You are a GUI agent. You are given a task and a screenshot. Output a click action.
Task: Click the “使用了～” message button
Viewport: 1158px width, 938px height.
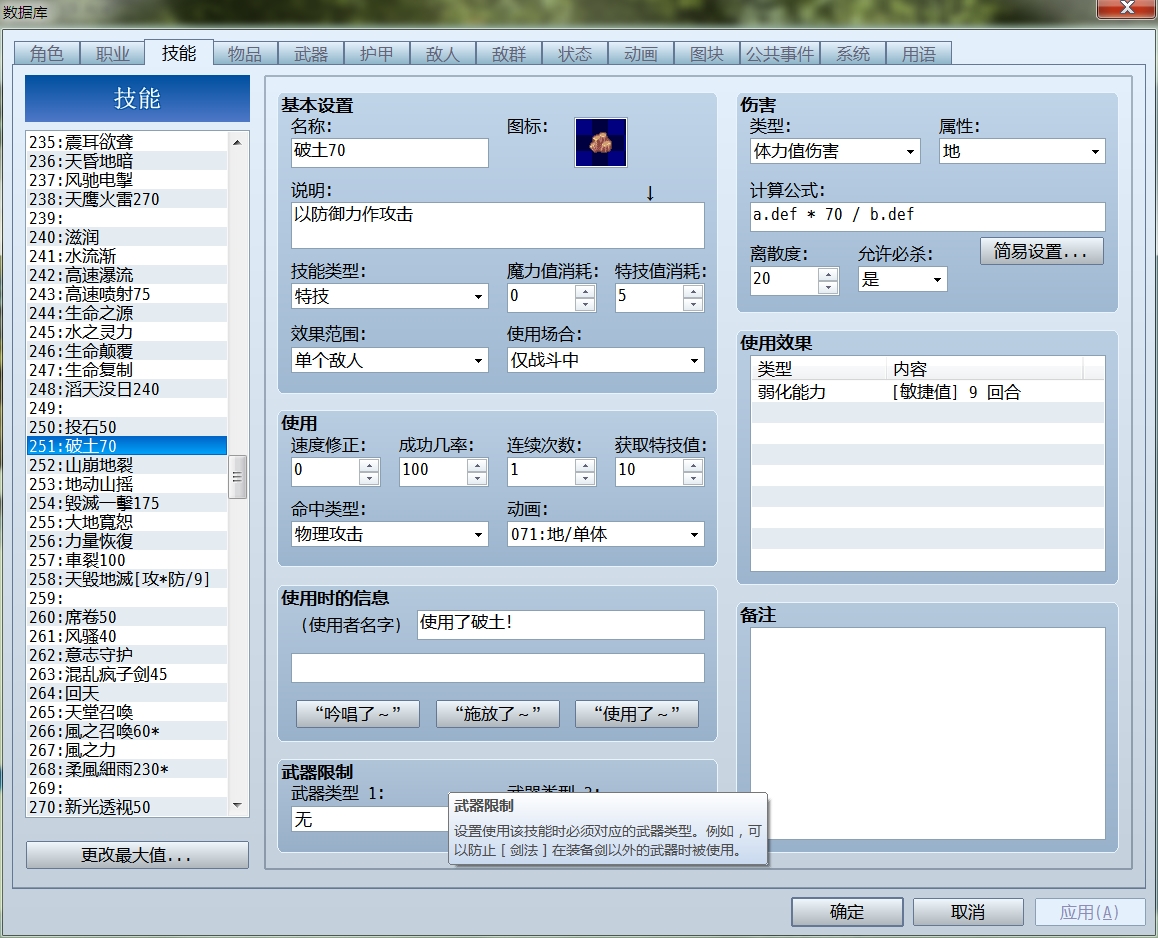pos(637,713)
